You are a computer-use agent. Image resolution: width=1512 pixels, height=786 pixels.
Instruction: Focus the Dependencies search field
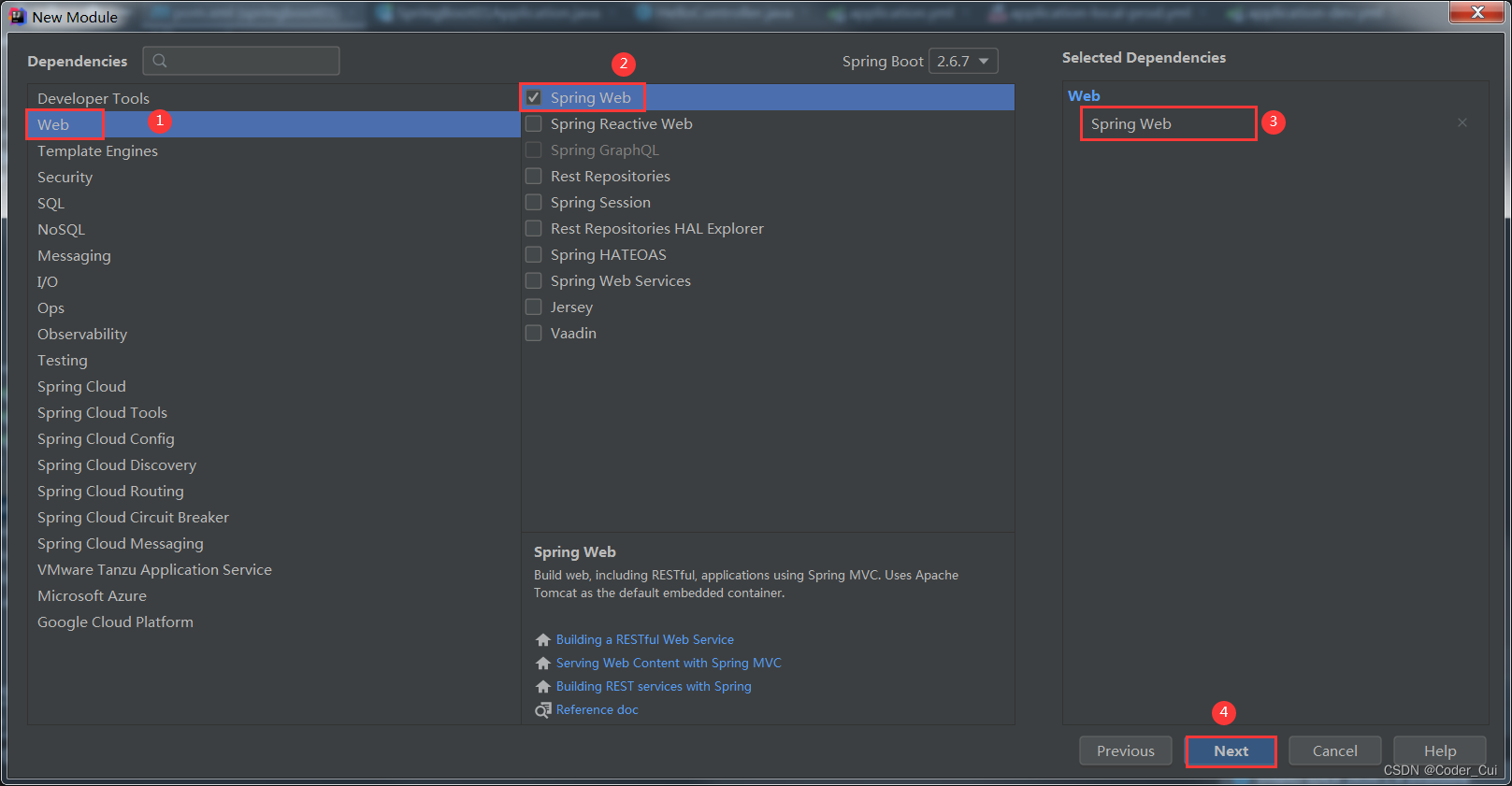[x=241, y=61]
